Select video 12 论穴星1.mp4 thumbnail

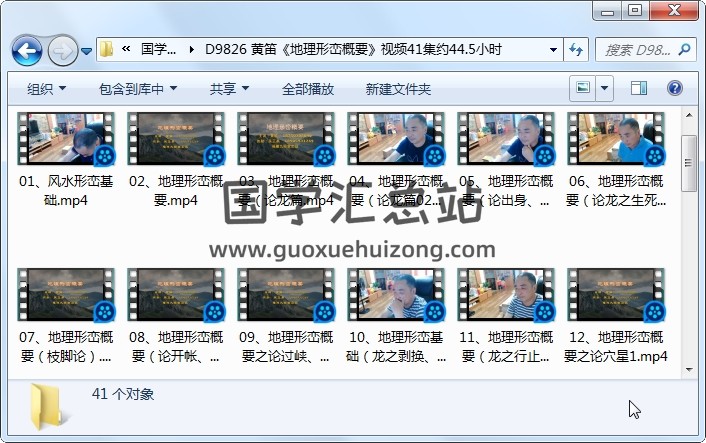pos(616,295)
